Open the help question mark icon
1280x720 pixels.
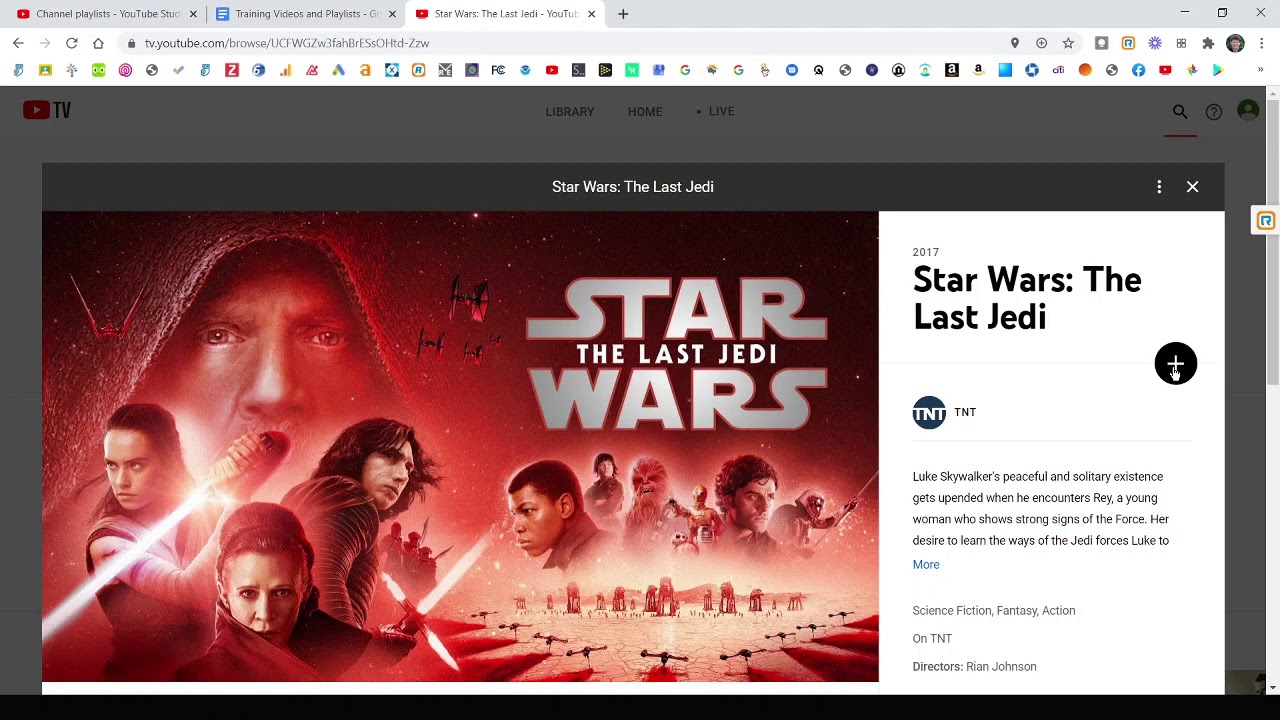point(1214,112)
